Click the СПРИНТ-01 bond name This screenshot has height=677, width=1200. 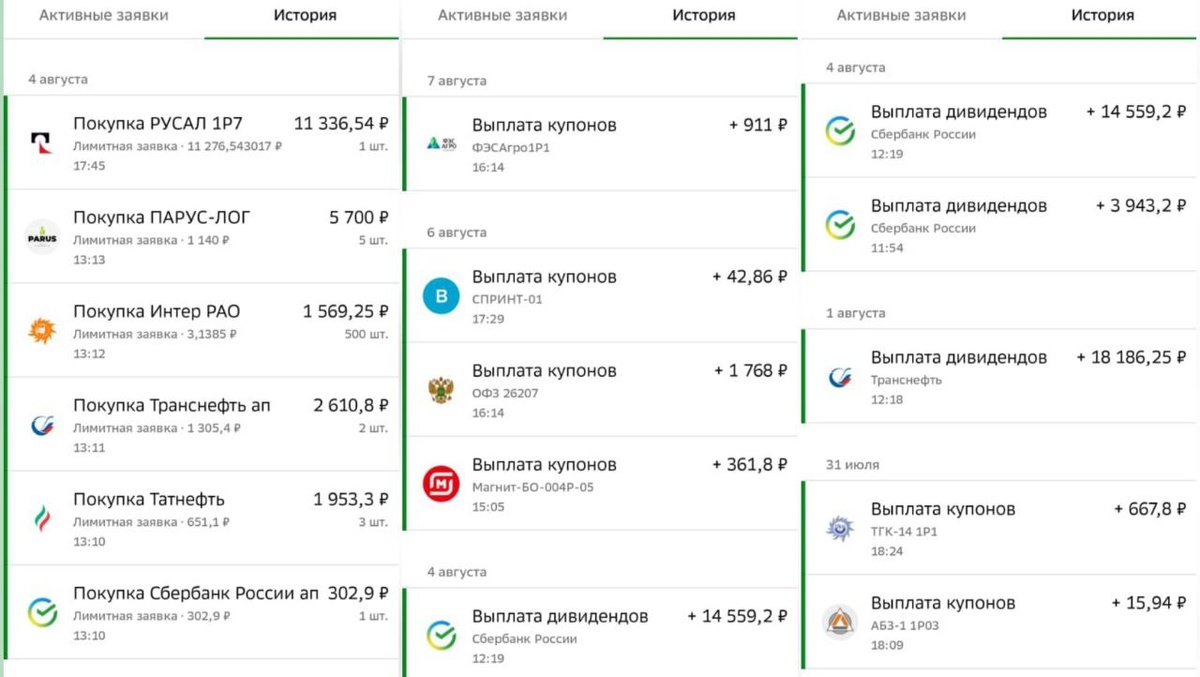pyautogui.click(x=507, y=299)
